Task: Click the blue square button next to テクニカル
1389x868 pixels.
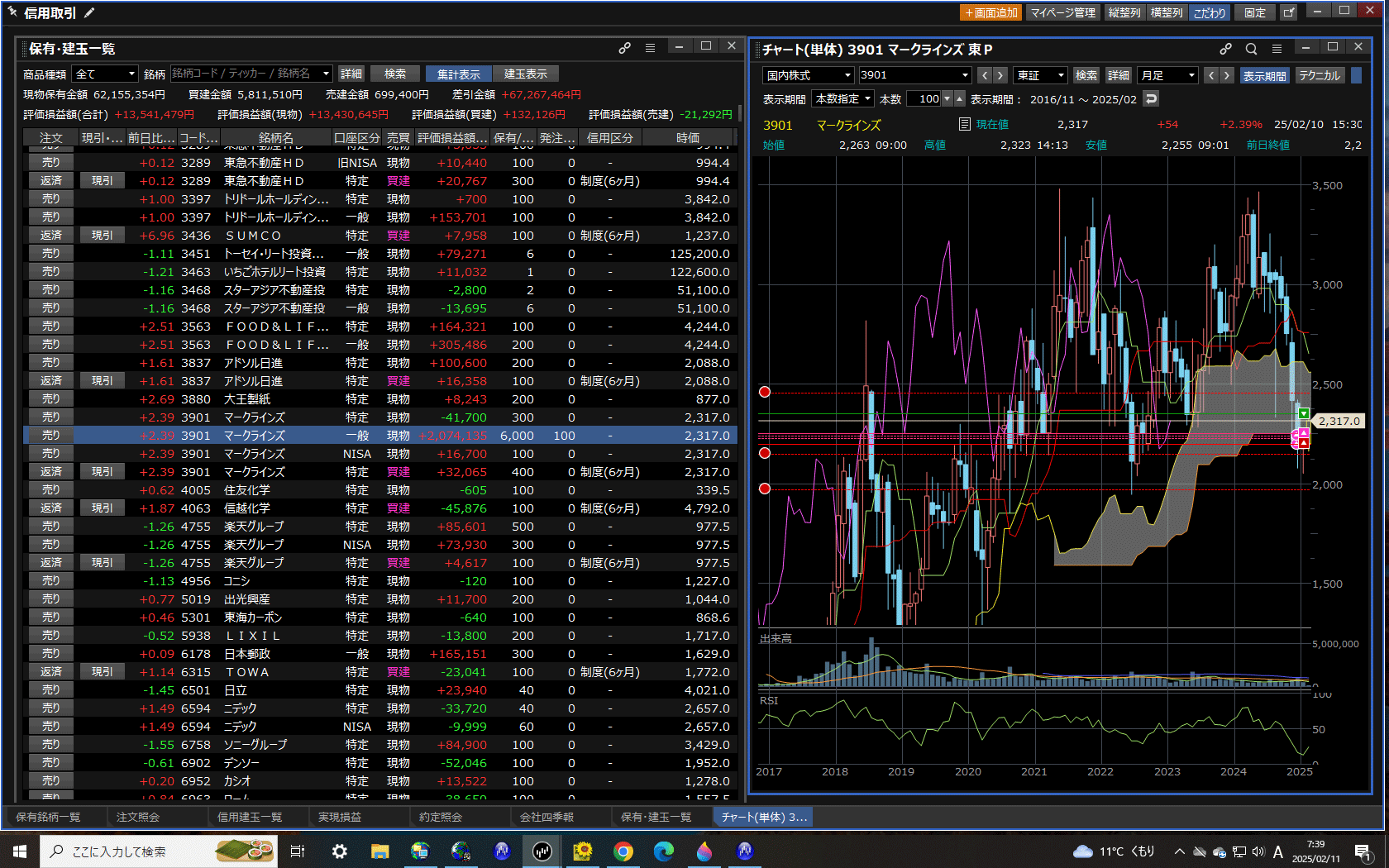Action: [x=1356, y=75]
